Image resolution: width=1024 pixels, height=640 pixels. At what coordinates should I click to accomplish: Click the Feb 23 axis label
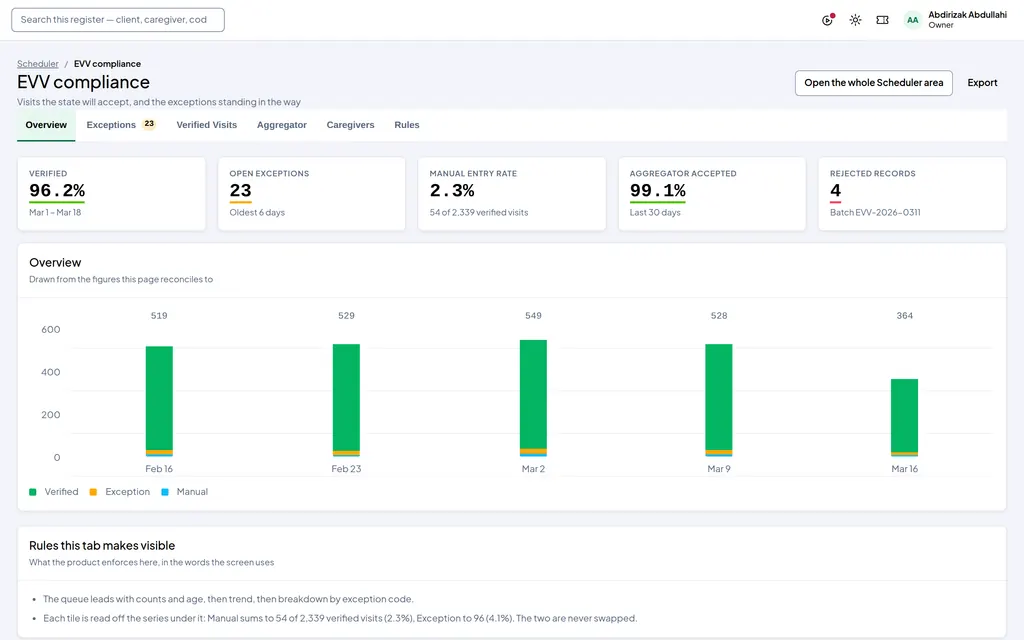tap(346, 469)
